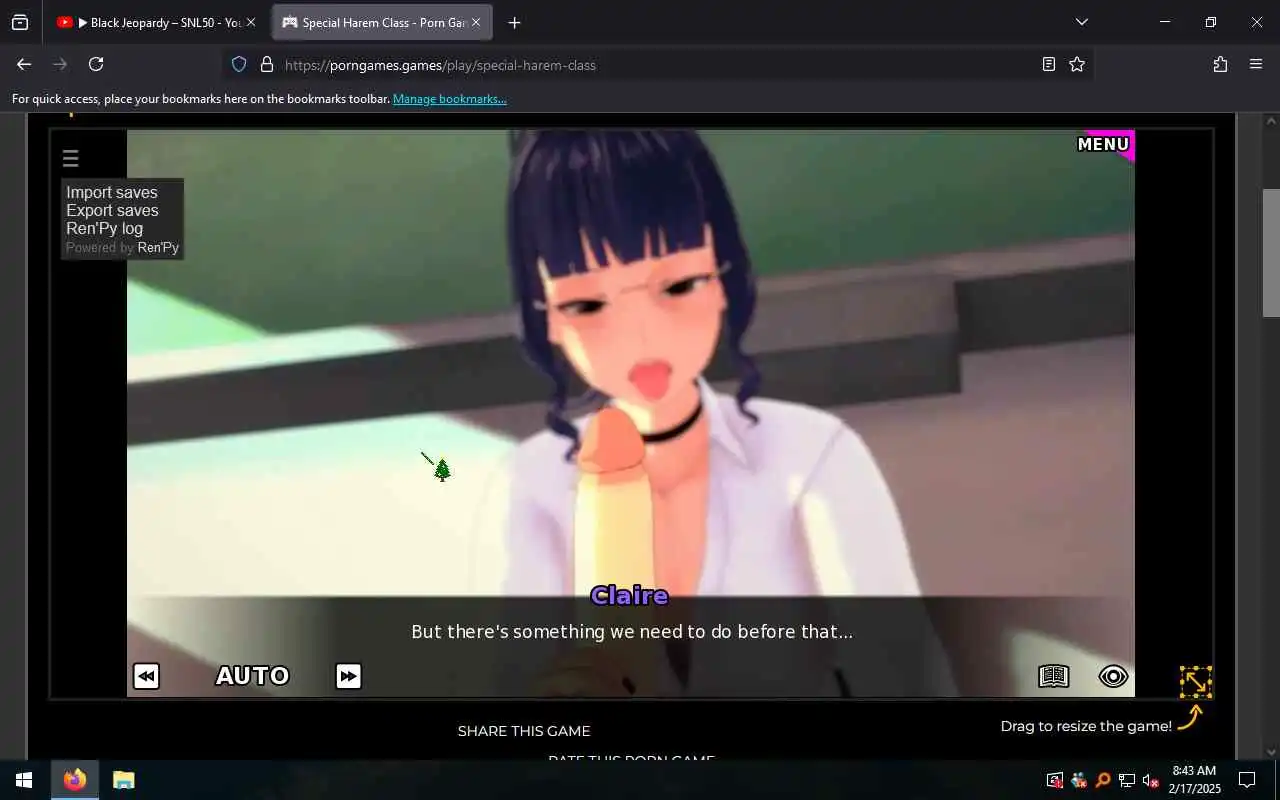
Task: Roll back dialogue with rewind button
Action: 146,676
